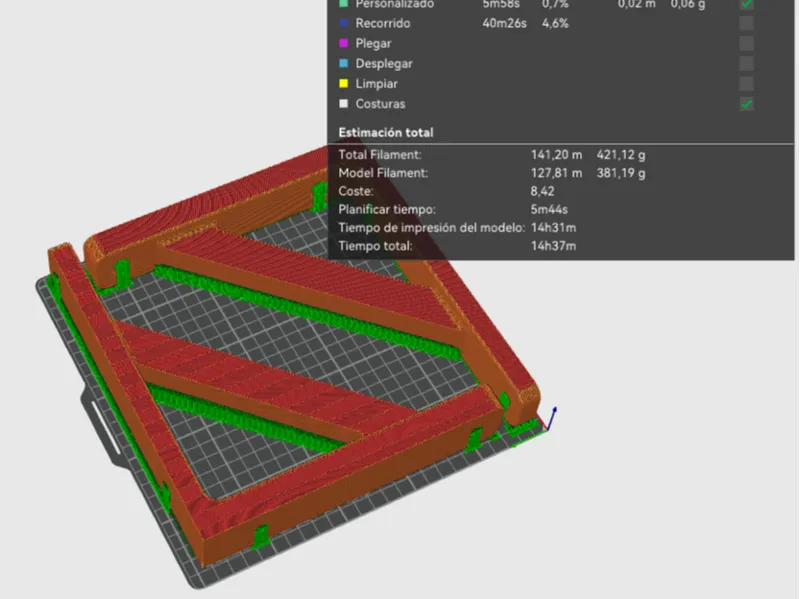Select the Costuras legend row label
Image resolution: width=800 pixels, height=599 pixels.
click(381, 104)
